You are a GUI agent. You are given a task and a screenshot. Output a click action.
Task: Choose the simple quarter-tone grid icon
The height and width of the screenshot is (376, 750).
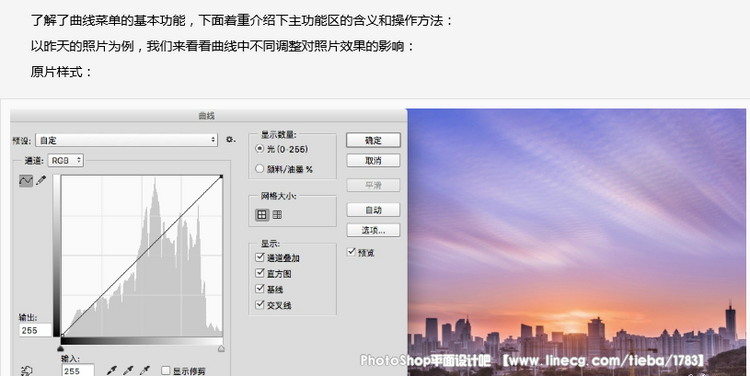(x=262, y=215)
